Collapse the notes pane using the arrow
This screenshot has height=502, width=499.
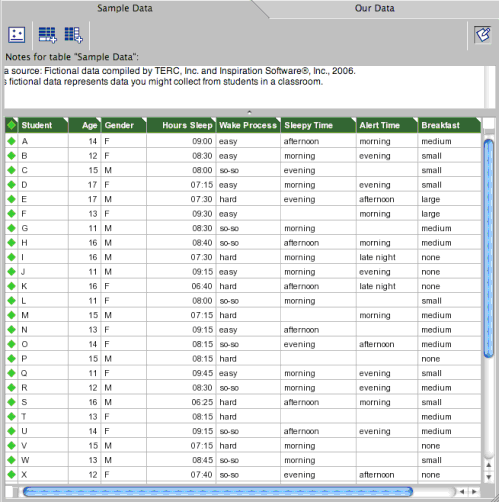249,112
